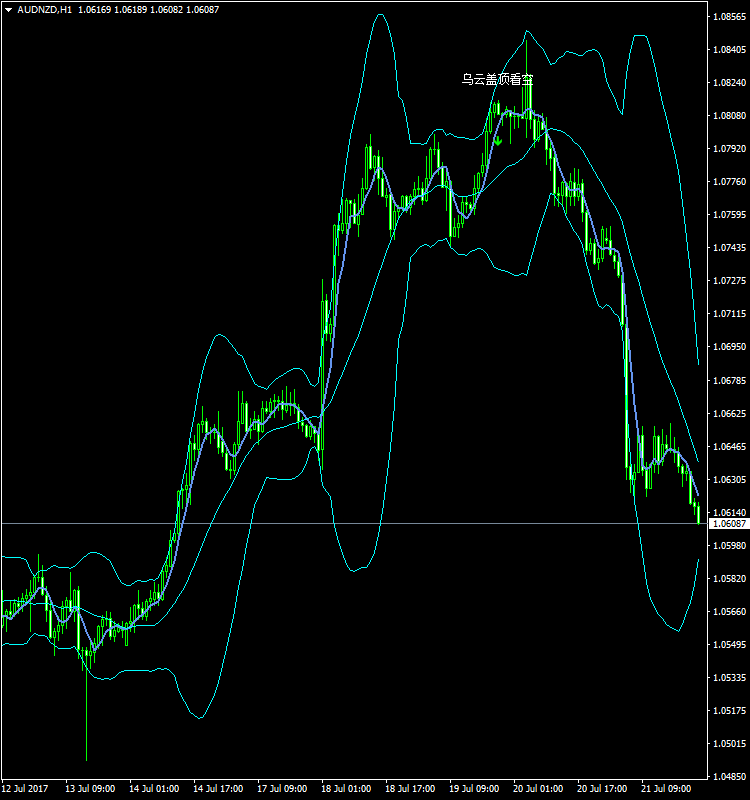Click the 1.06465 price scale label
The height and width of the screenshot is (800, 750).
(x=730, y=447)
